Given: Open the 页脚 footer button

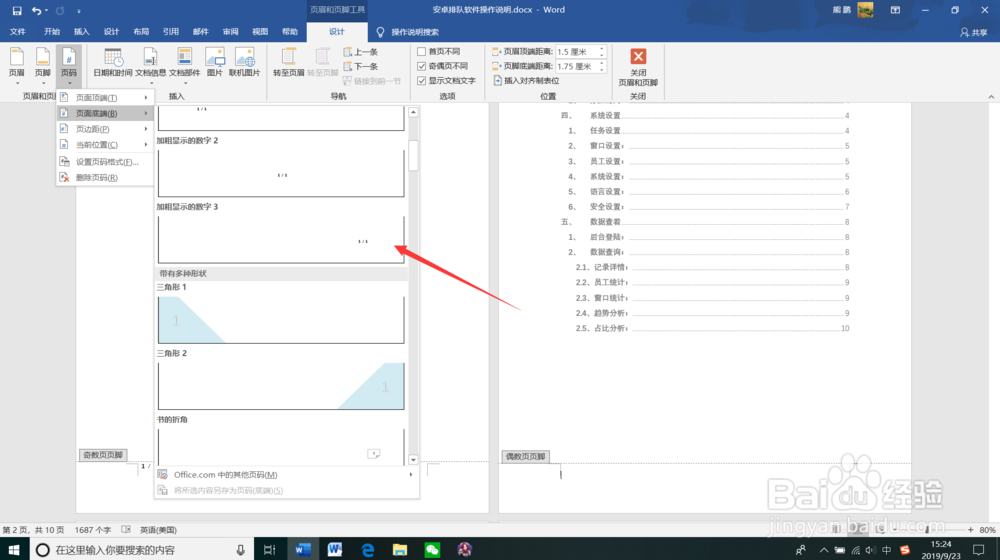Looking at the screenshot, I should [43, 66].
